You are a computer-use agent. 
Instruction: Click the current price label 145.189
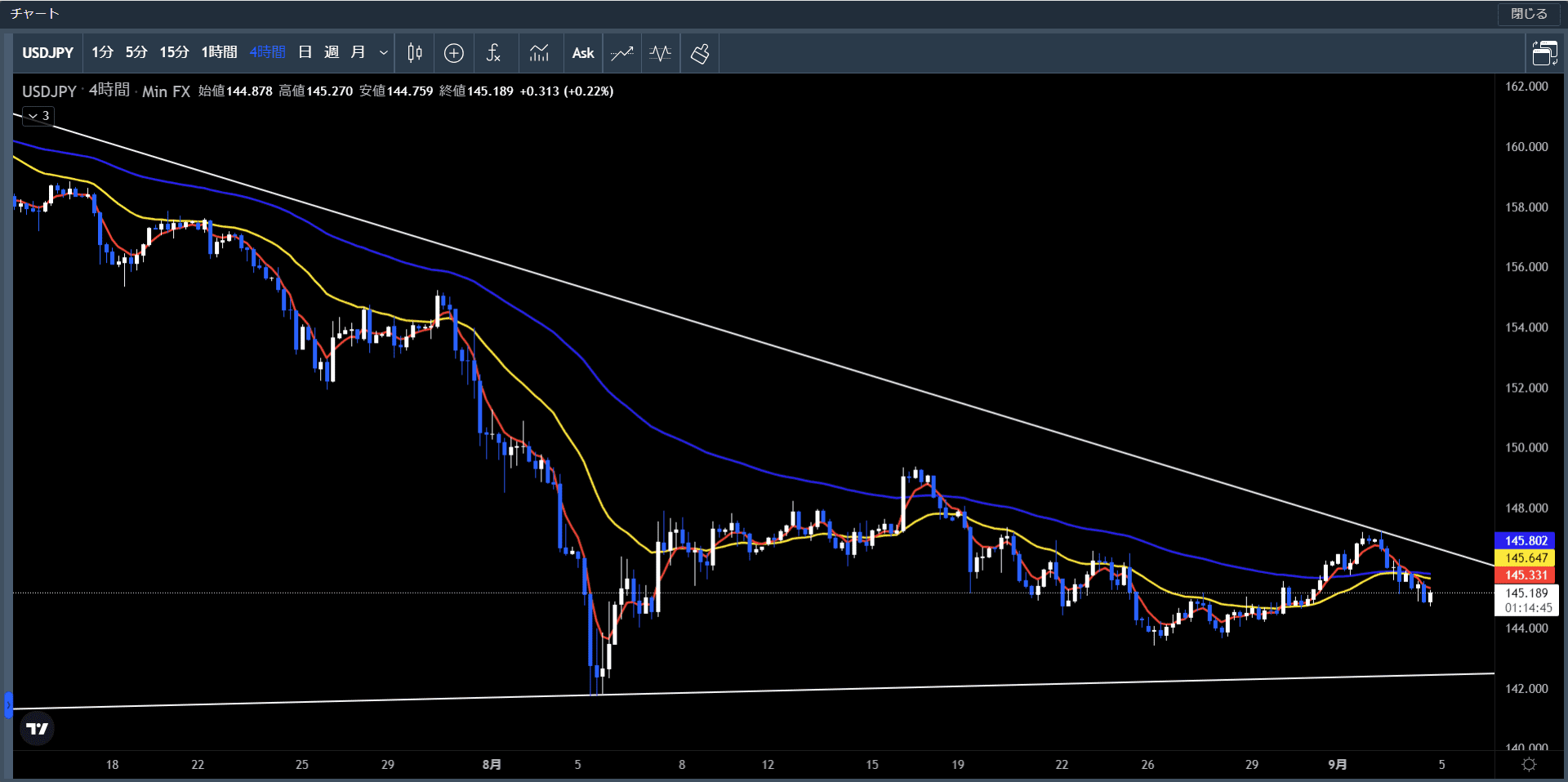[1526, 593]
